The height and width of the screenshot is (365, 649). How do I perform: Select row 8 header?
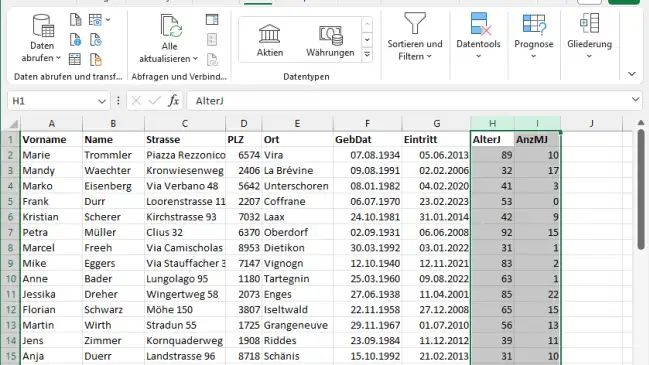pos(10,248)
